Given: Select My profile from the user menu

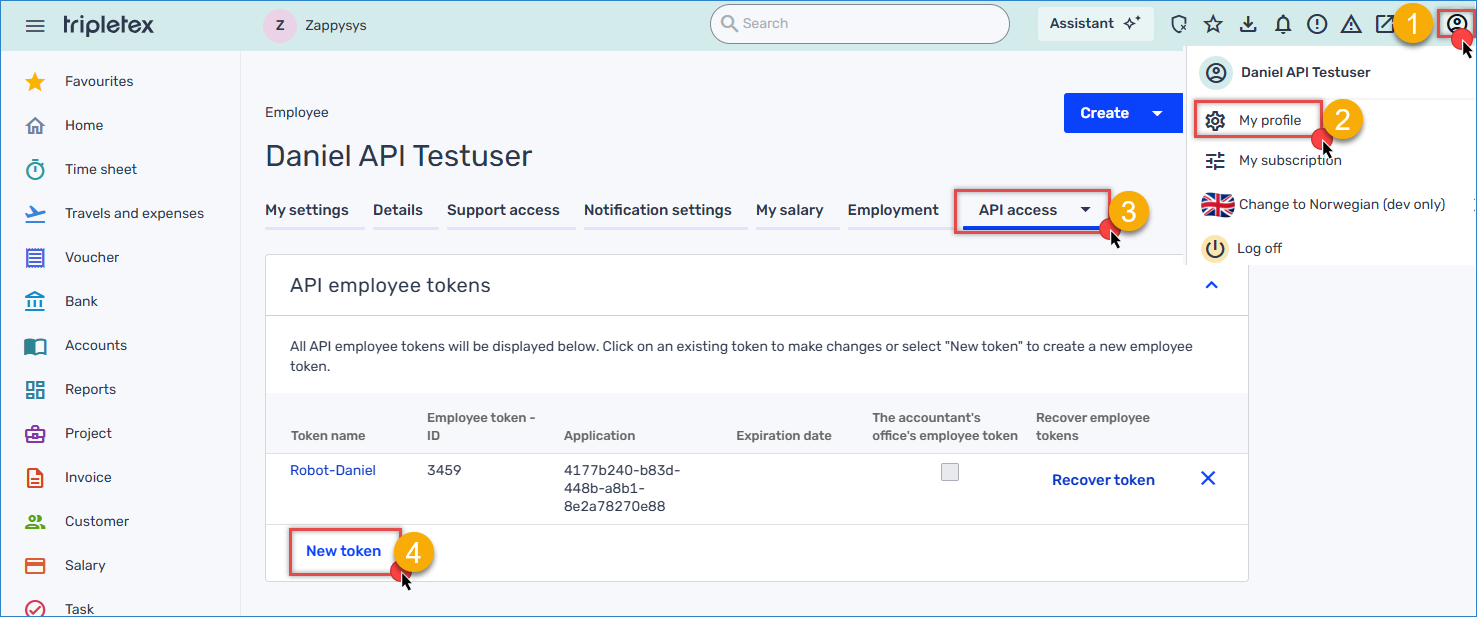Looking at the screenshot, I should click(x=1269, y=120).
